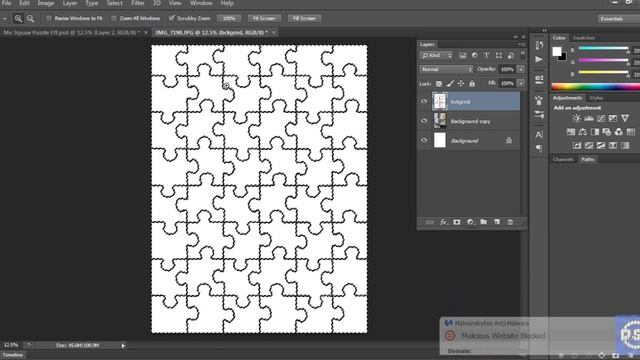Viewport: 640px width, 360px height.
Task: Click the Opacity 100% value field
Action: (x=507, y=69)
